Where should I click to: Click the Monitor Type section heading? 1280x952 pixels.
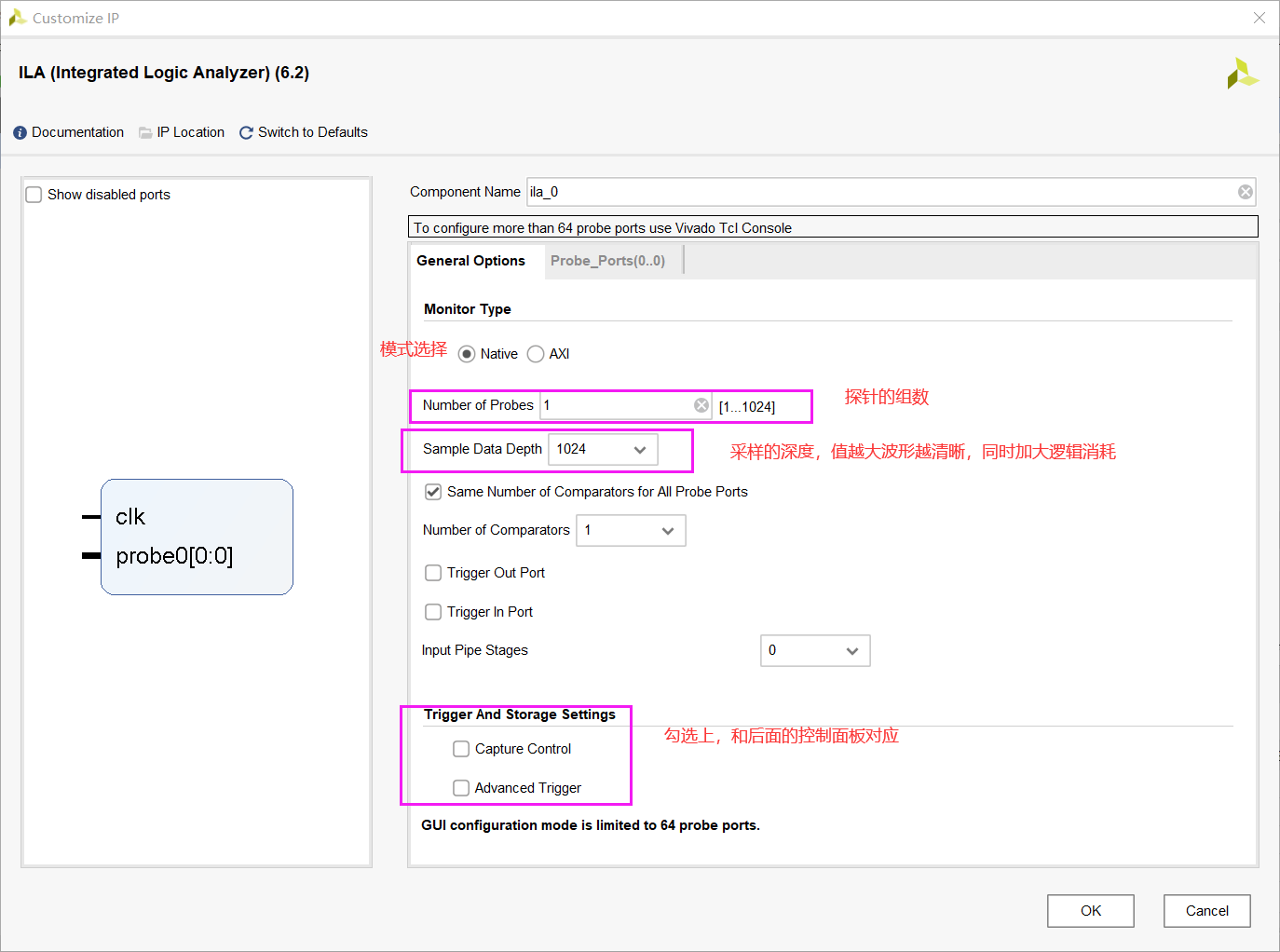point(468,309)
